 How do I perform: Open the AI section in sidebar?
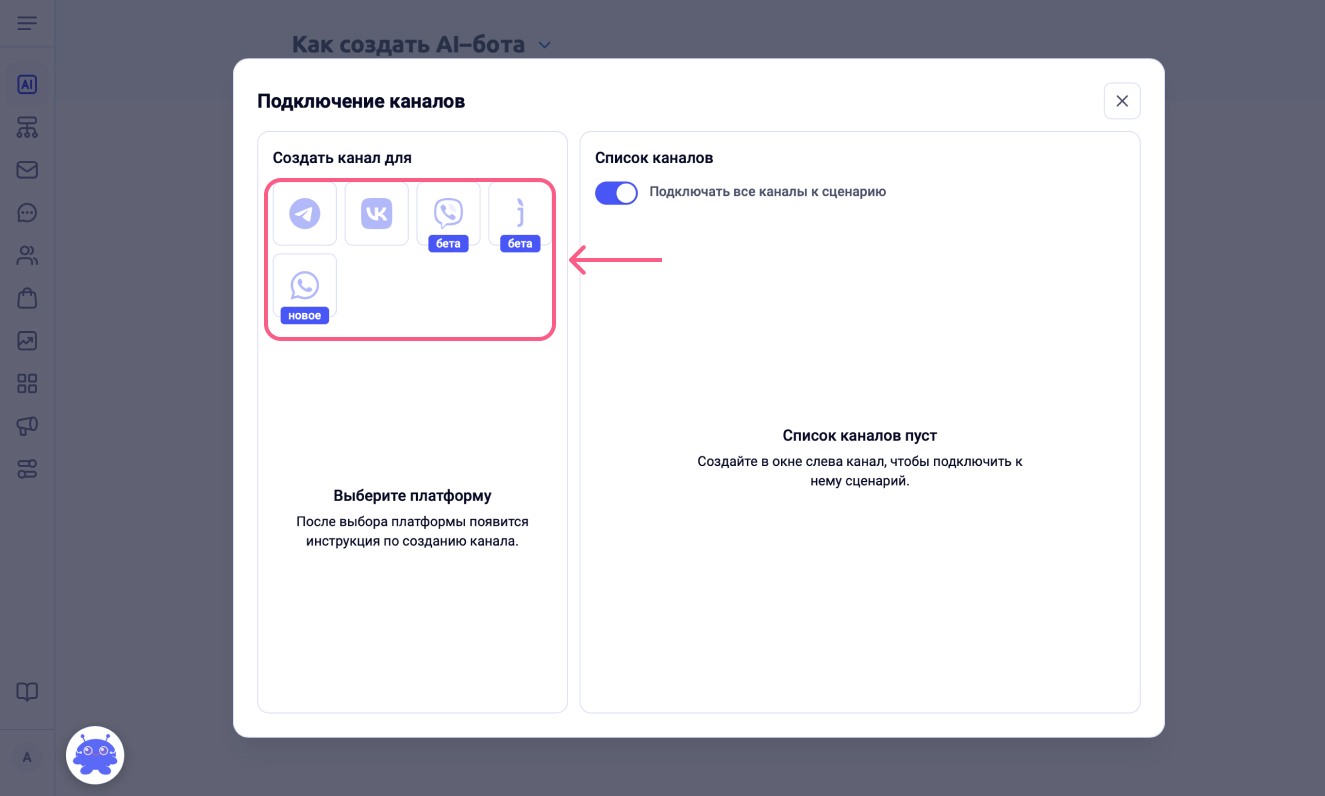(27, 85)
